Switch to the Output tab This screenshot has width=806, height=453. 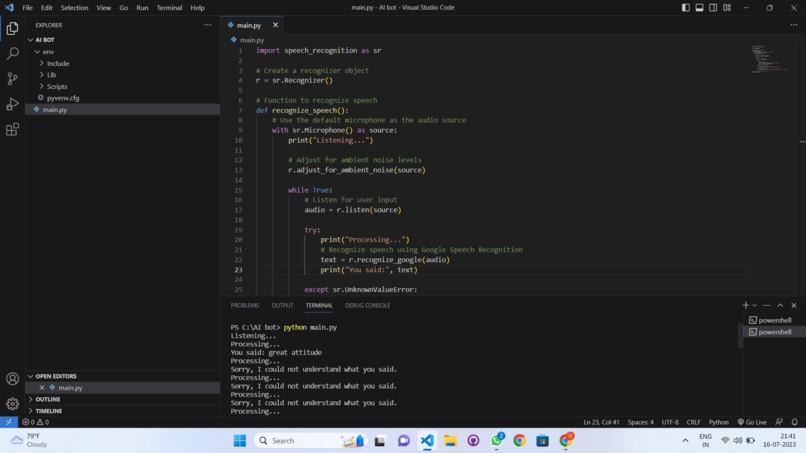pos(282,305)
